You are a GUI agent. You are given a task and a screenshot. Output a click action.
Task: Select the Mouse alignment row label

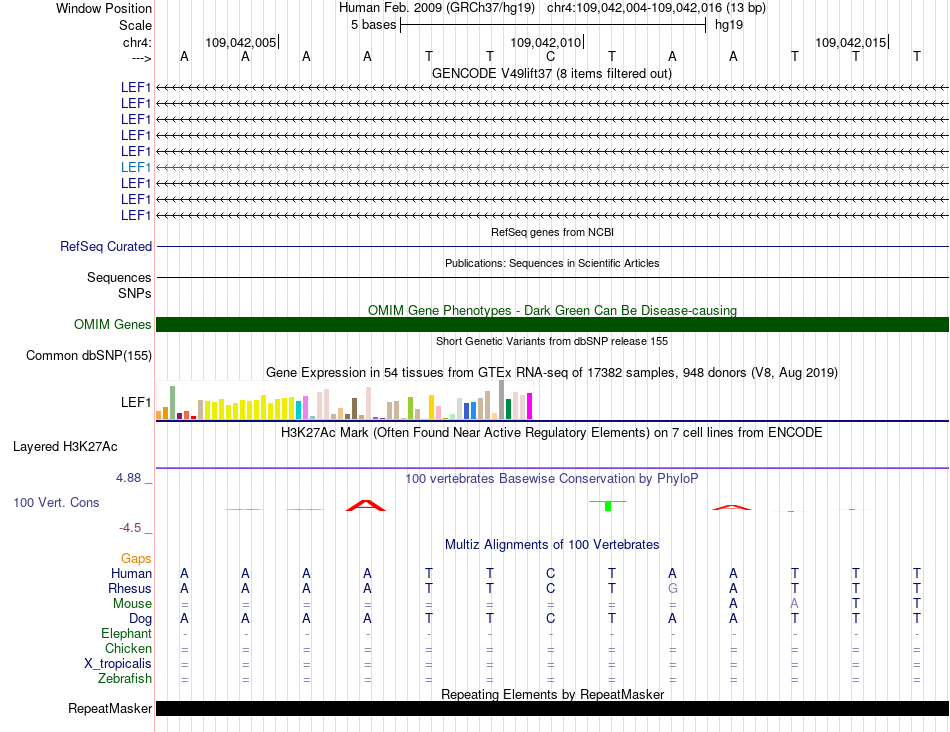pyautogui.click(x=133, y=604)
